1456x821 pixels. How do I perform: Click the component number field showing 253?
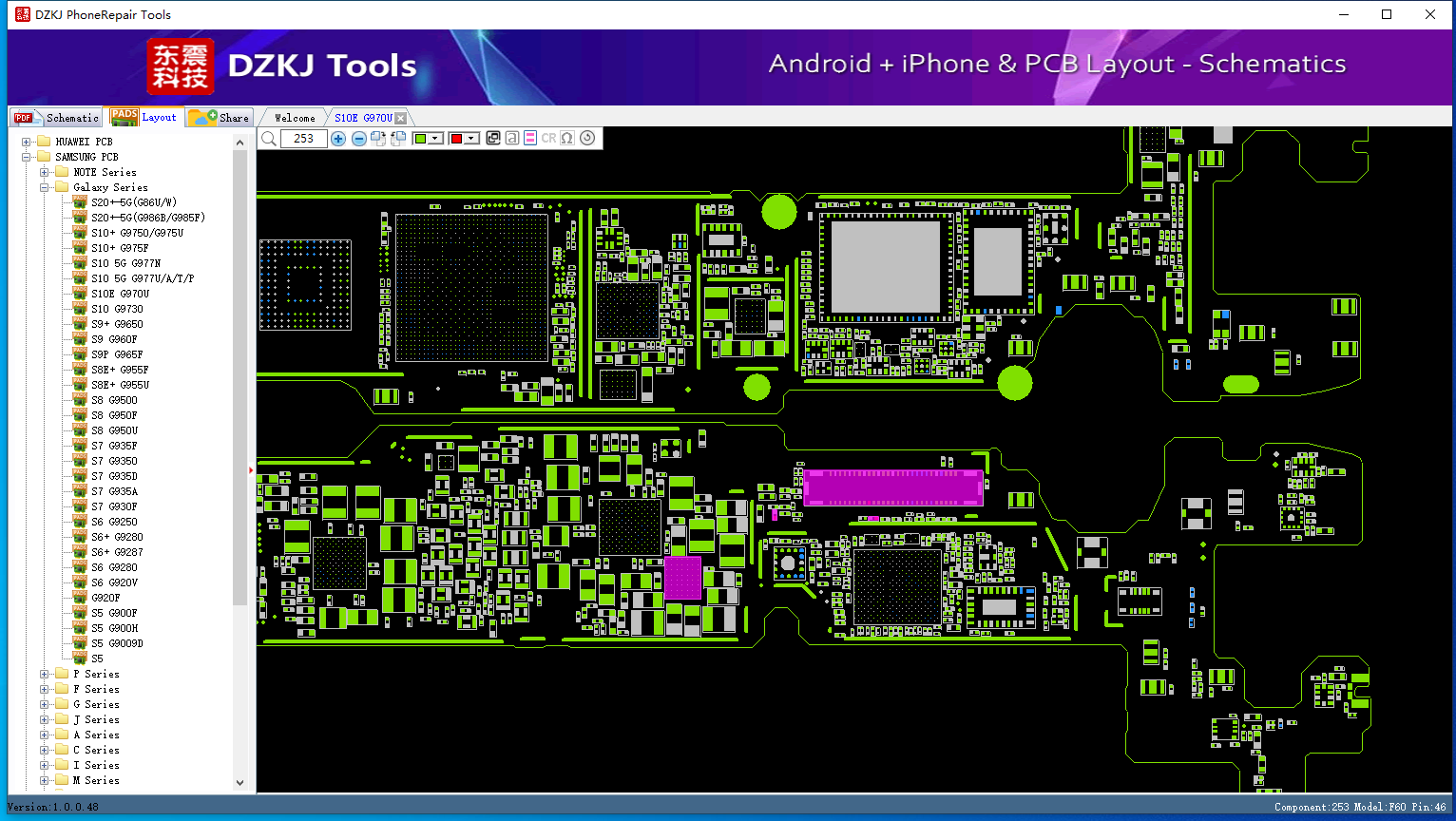click(304, 139)
